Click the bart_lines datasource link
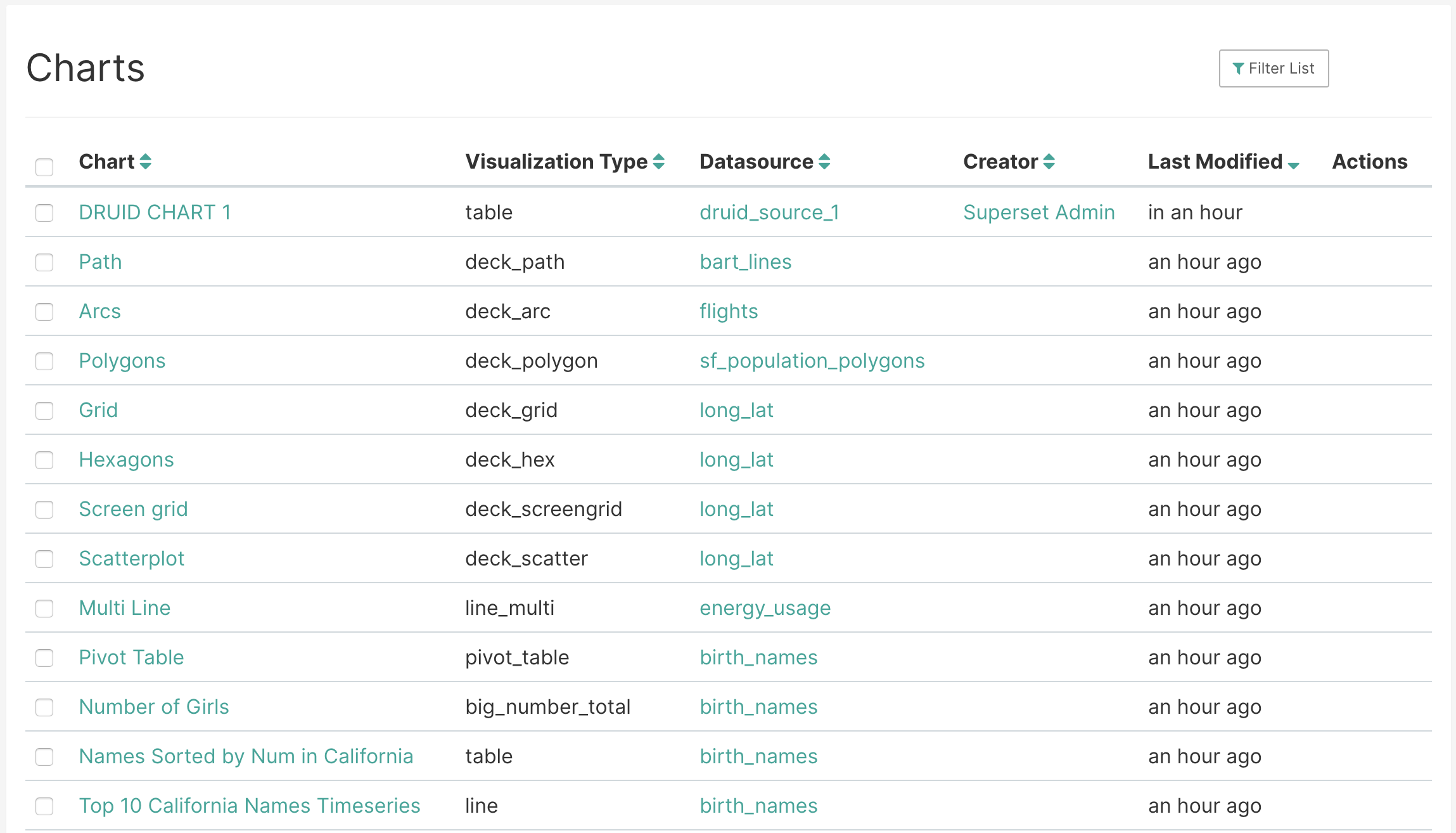The width and height of the screenshot is (1456, 833). coord(745,262)
